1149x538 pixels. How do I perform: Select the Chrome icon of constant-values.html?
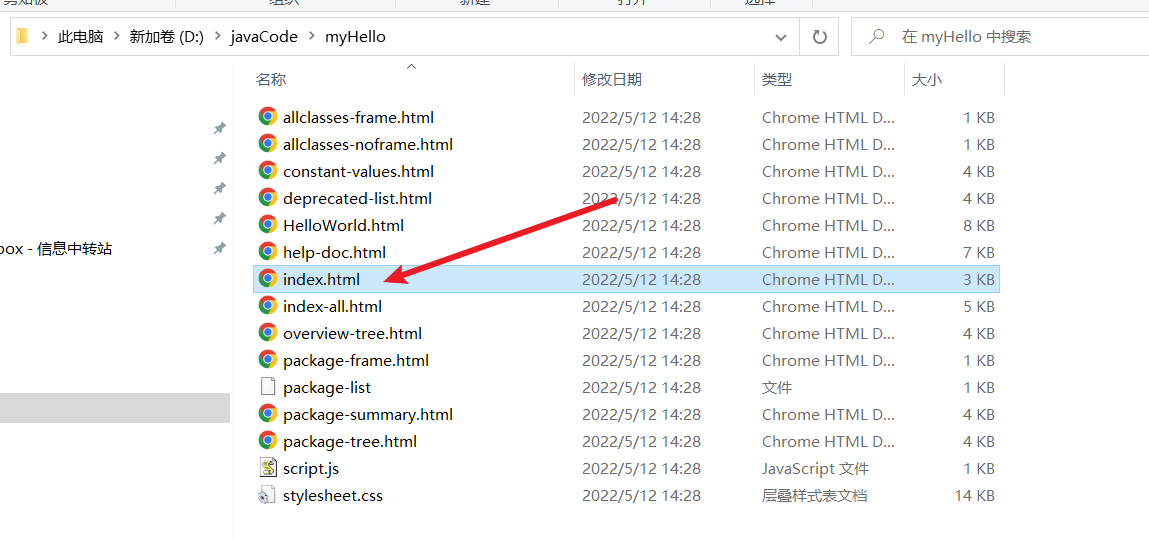point(267,171)
